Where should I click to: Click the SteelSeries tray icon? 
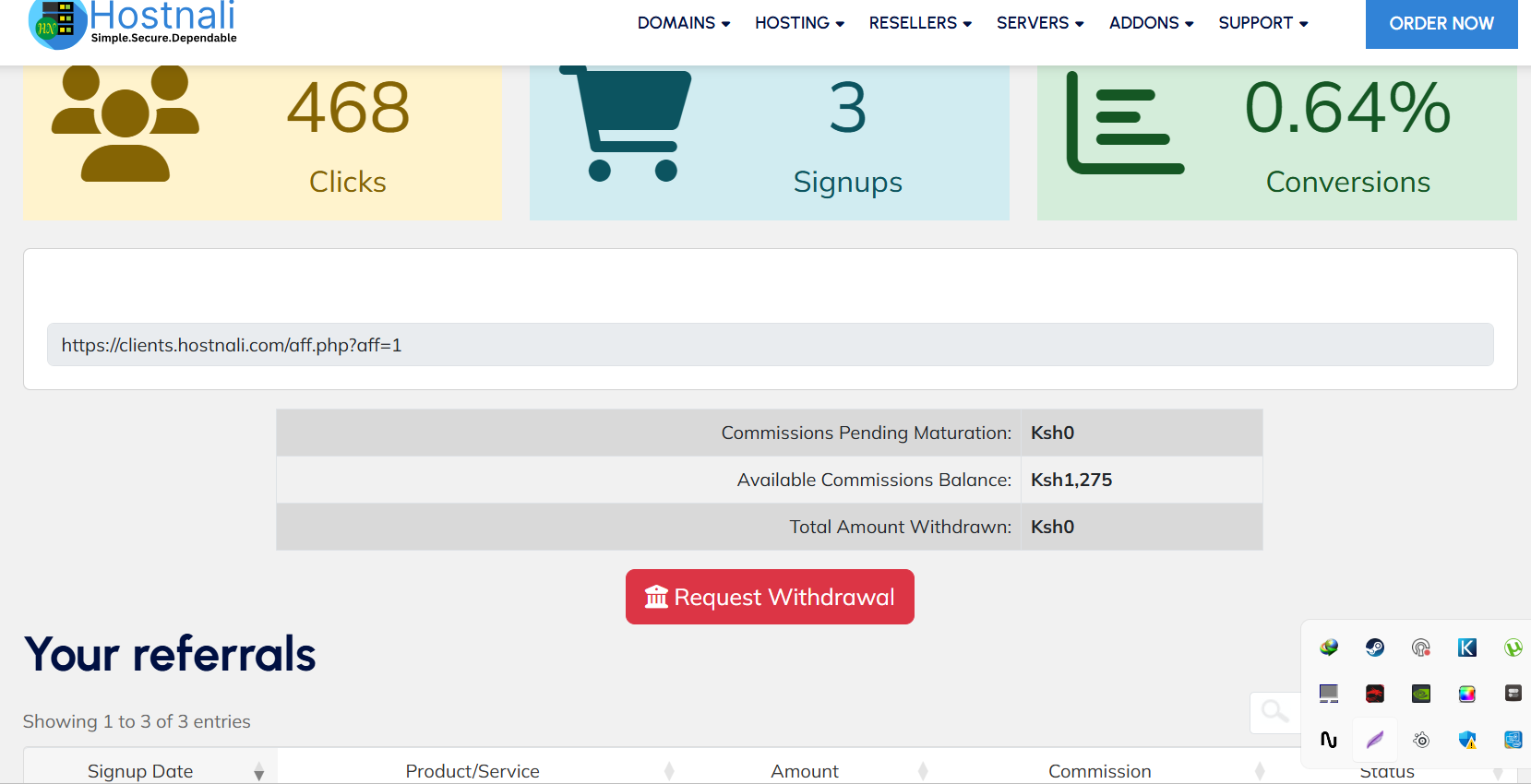pos(1421,740)
